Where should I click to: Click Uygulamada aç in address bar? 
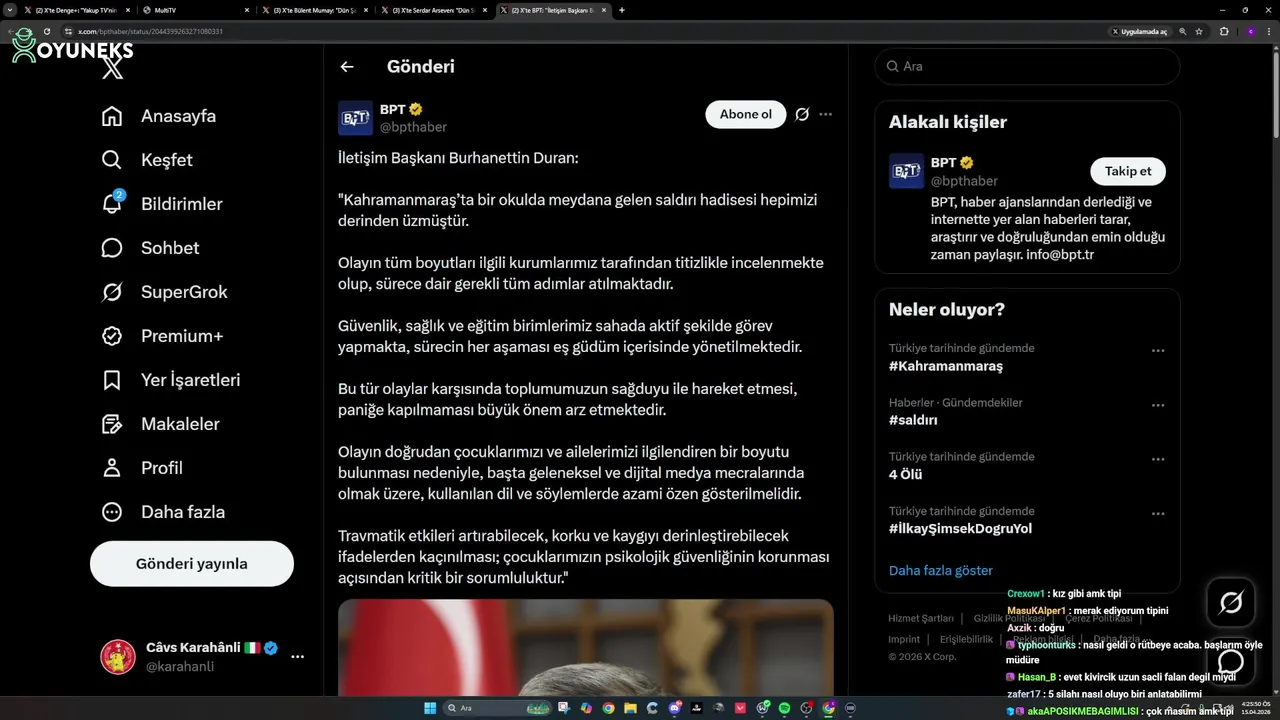point(1139,32)
